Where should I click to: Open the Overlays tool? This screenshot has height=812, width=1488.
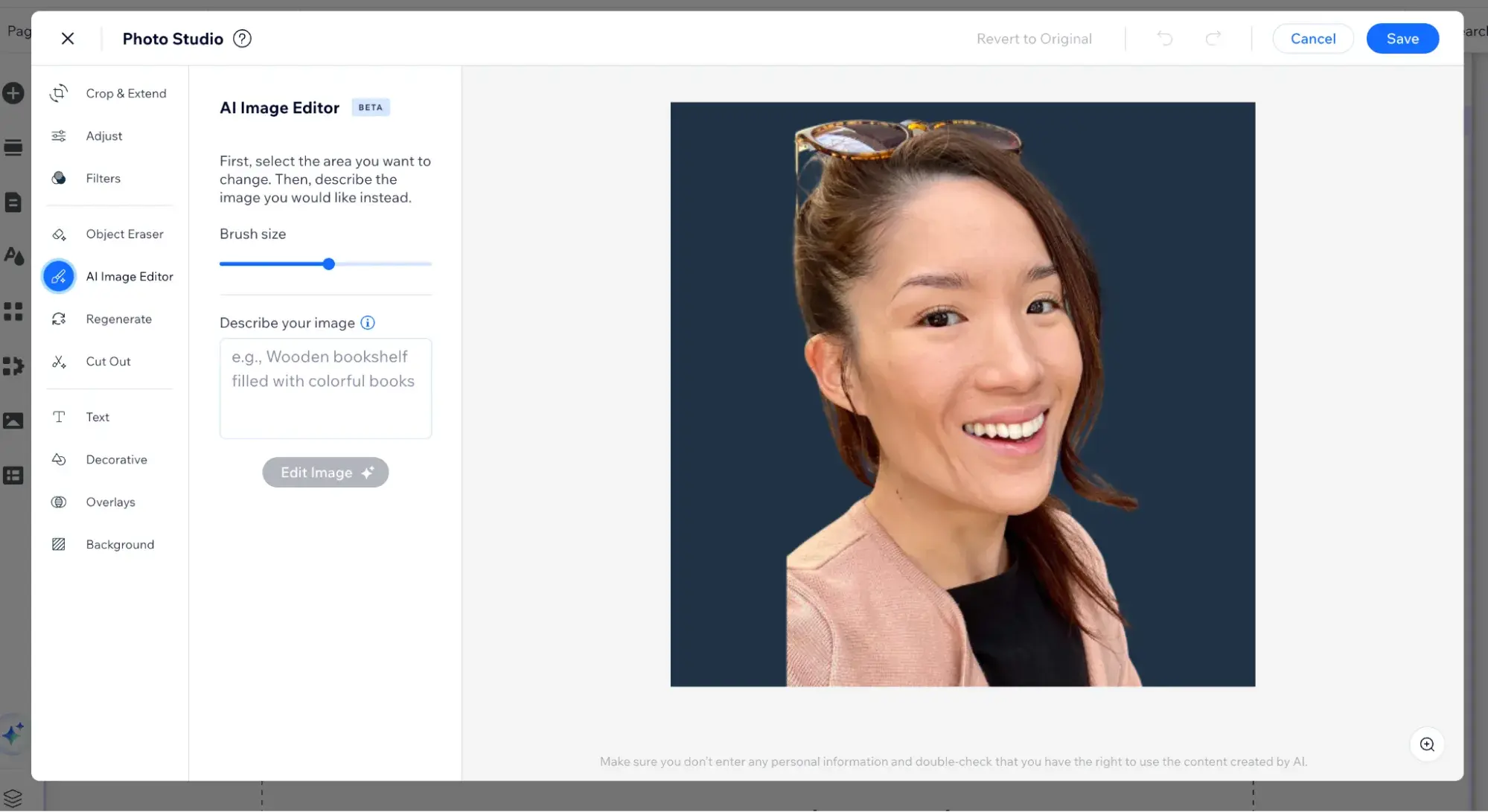coord(110,502)
